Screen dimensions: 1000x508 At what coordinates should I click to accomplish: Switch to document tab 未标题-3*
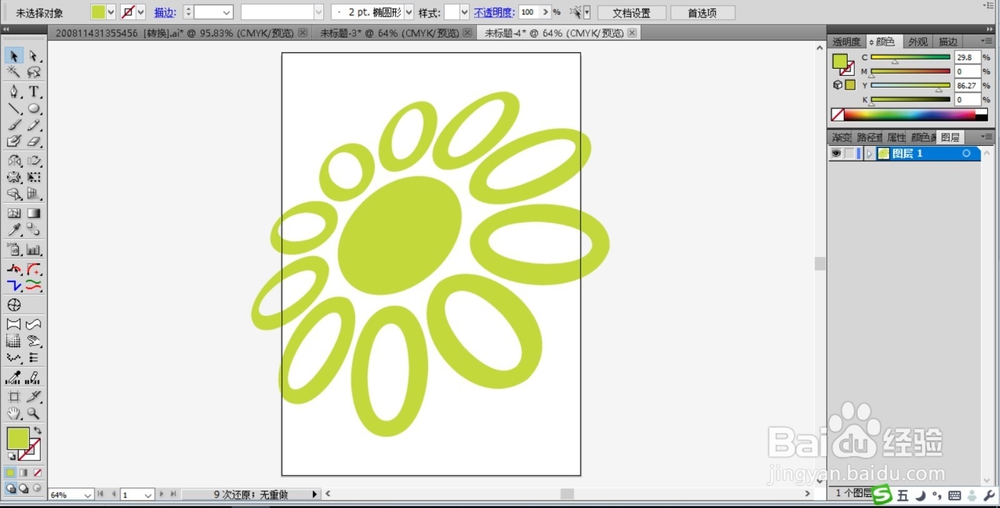(x=389, y=33)
